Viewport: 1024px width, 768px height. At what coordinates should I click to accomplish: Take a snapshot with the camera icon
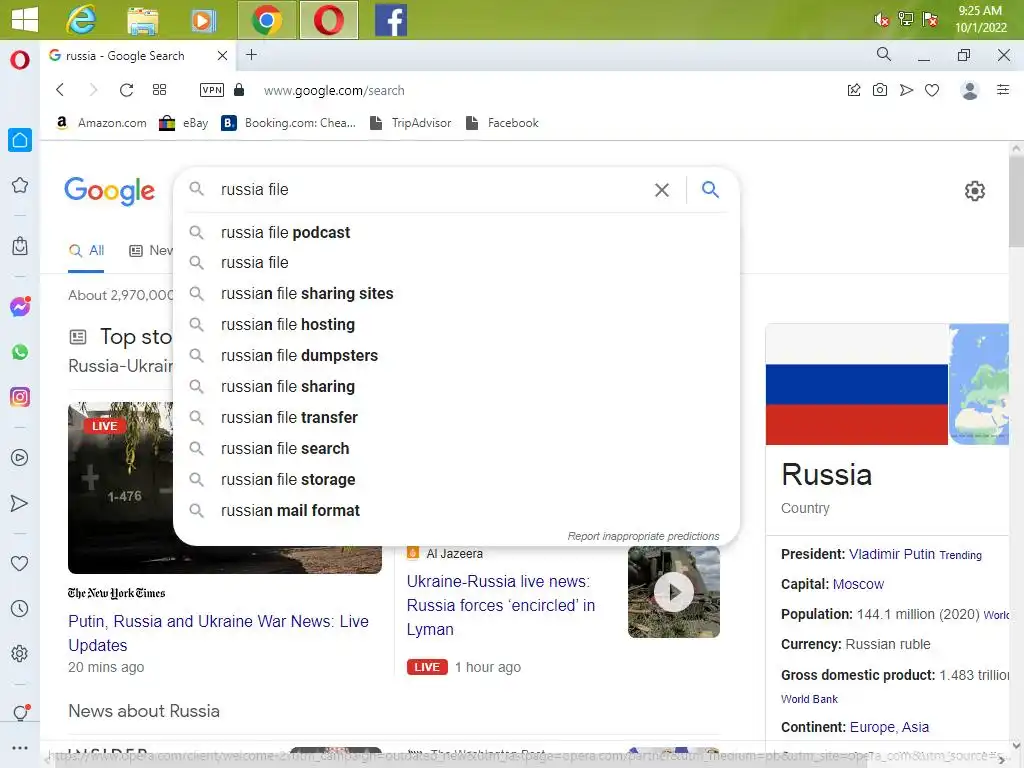pyautogui.click(x=880, y=90)
